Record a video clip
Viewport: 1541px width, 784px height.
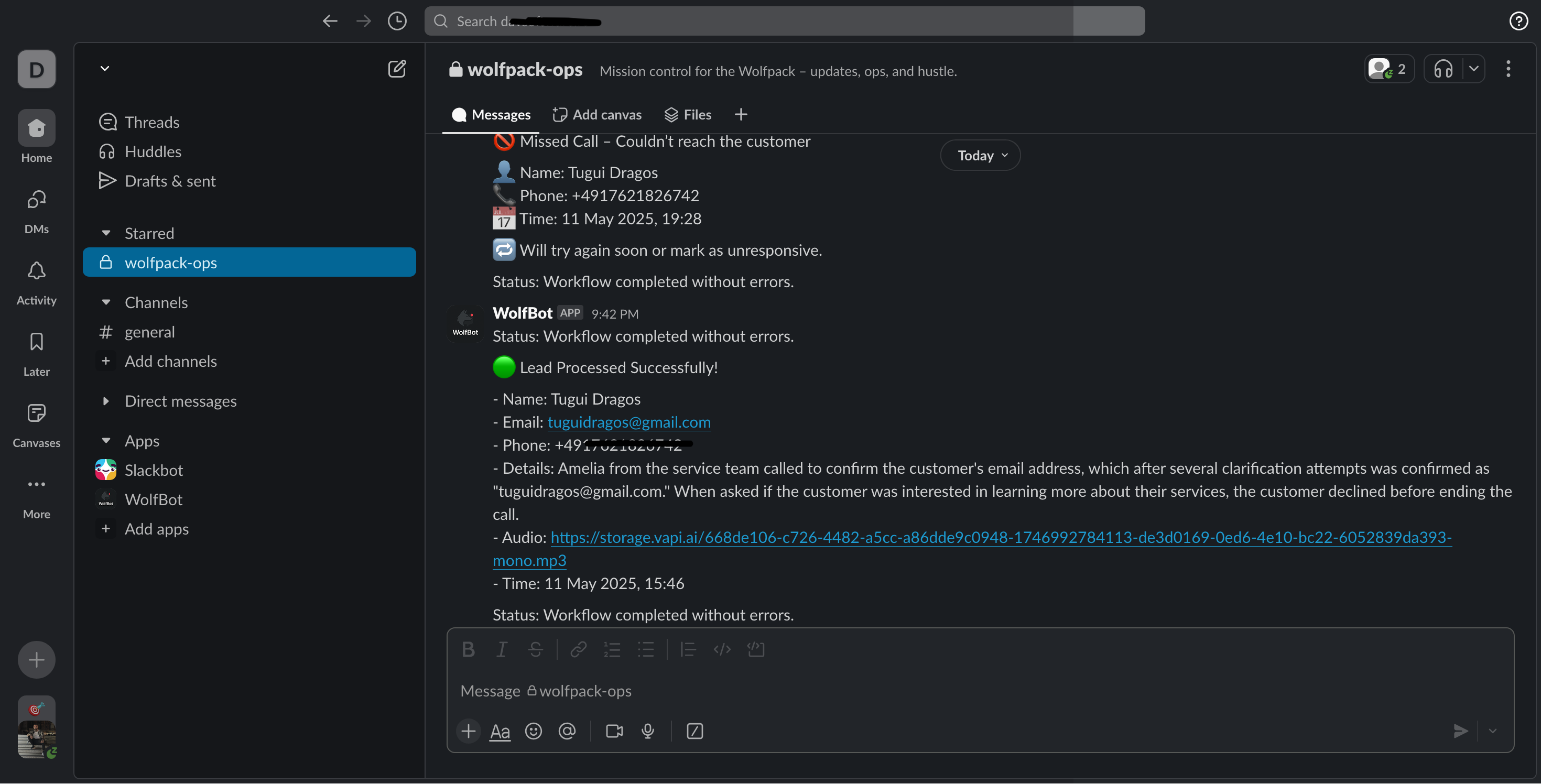tap(614, 732)
